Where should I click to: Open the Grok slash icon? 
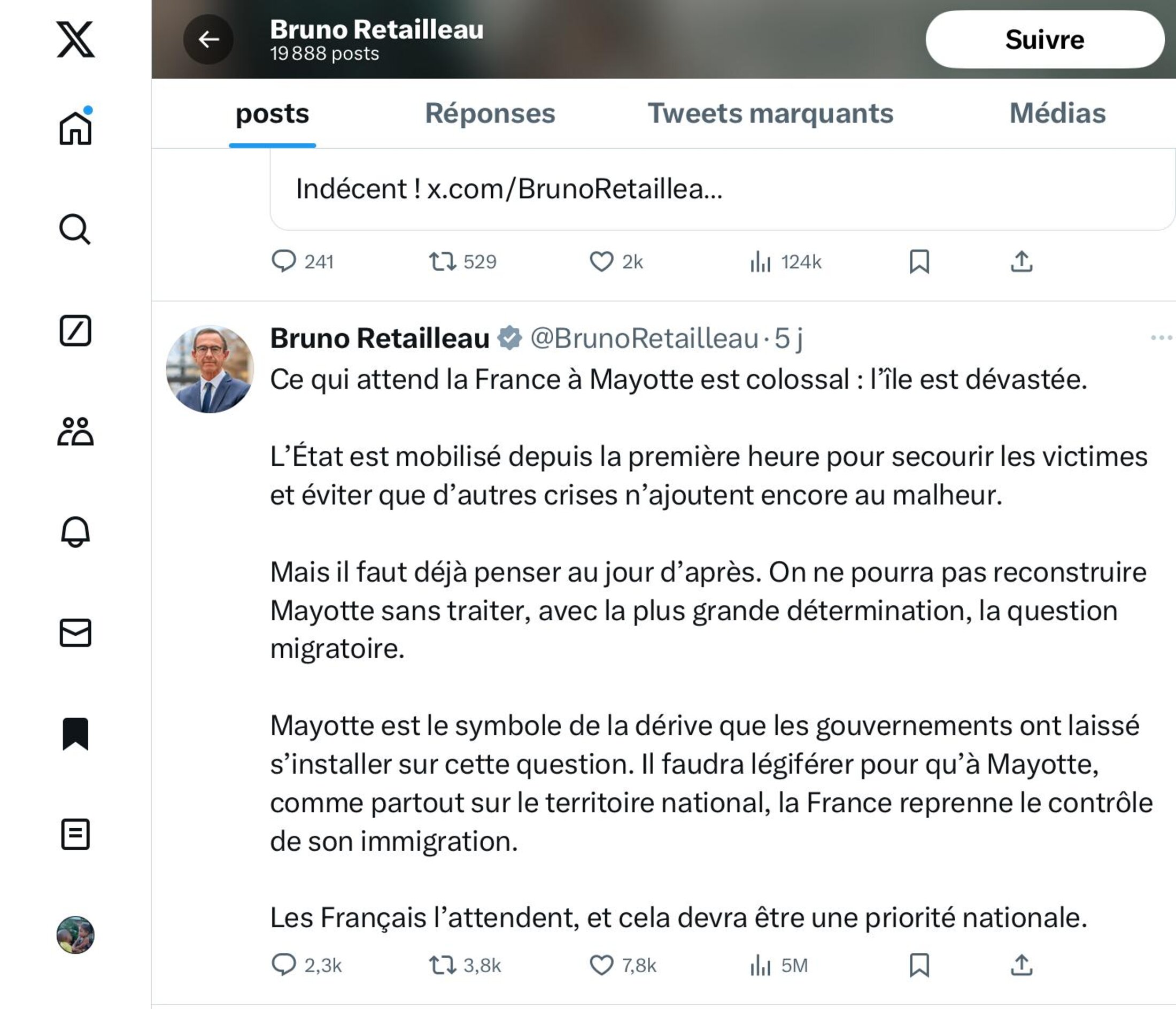75,330
